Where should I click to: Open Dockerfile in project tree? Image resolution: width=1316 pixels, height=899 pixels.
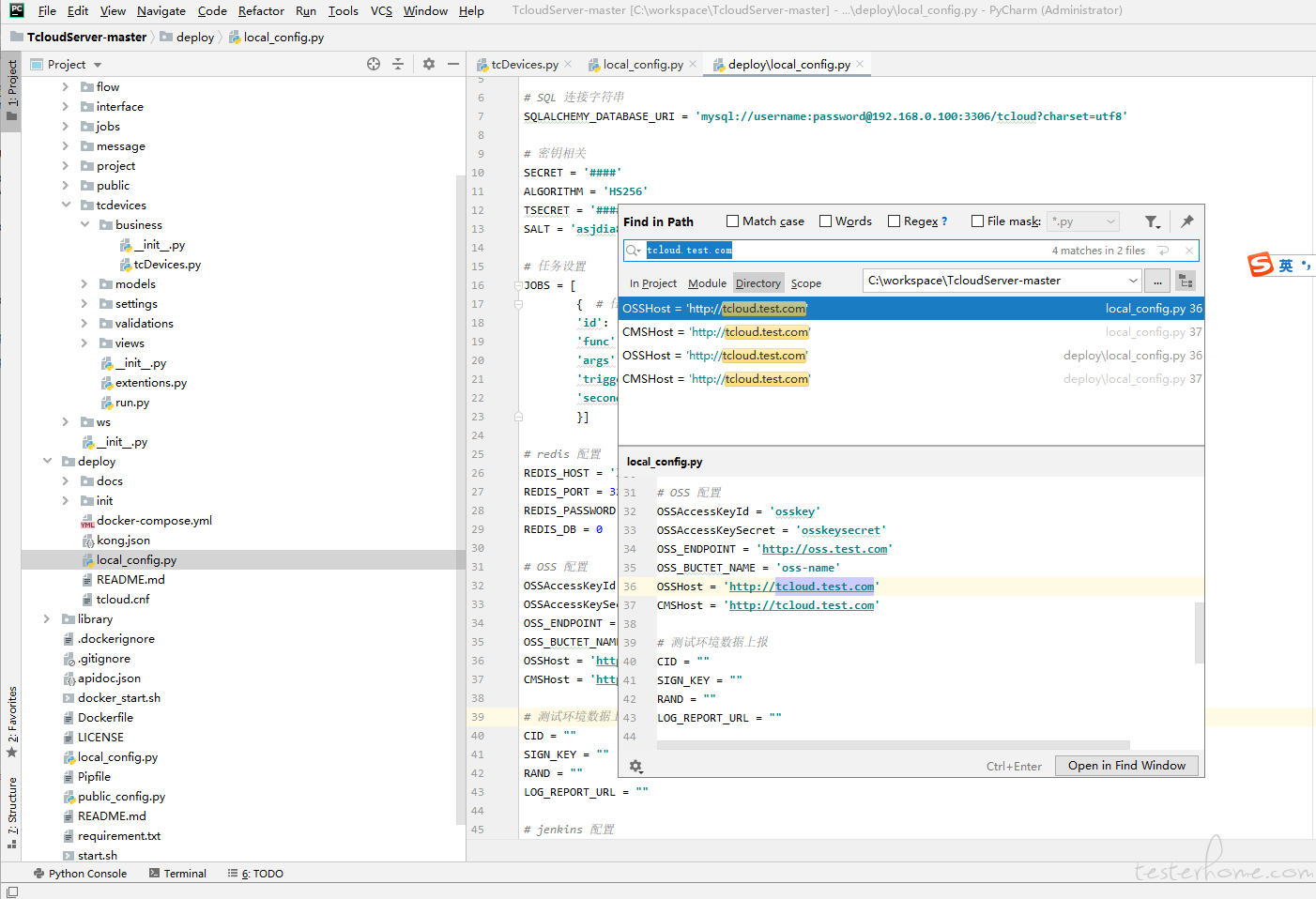coord(105,717)
